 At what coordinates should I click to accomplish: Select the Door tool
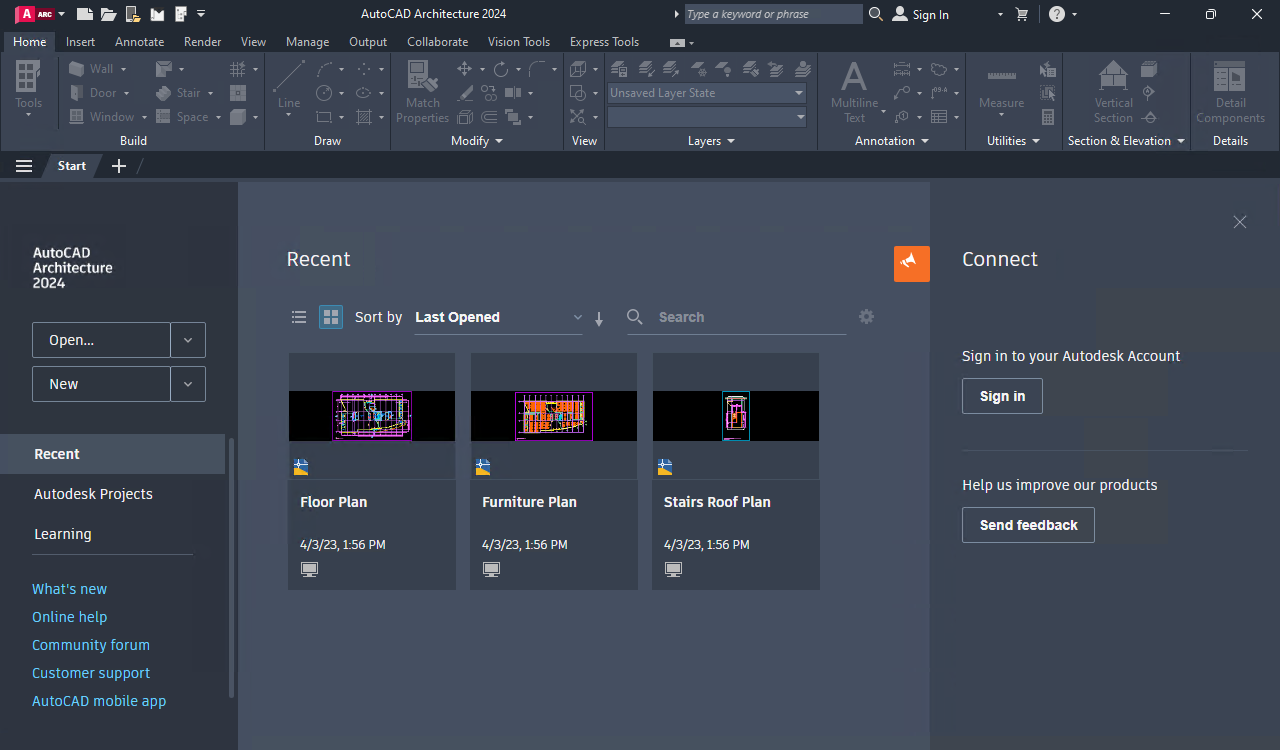93,93
